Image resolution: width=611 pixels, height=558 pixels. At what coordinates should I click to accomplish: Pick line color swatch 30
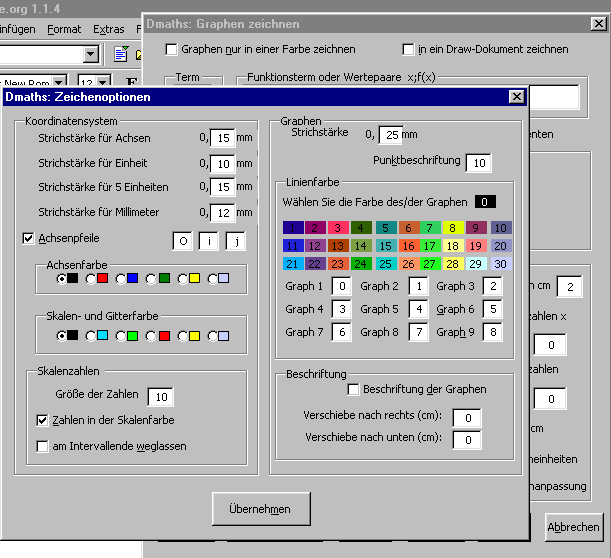[501, 264]
